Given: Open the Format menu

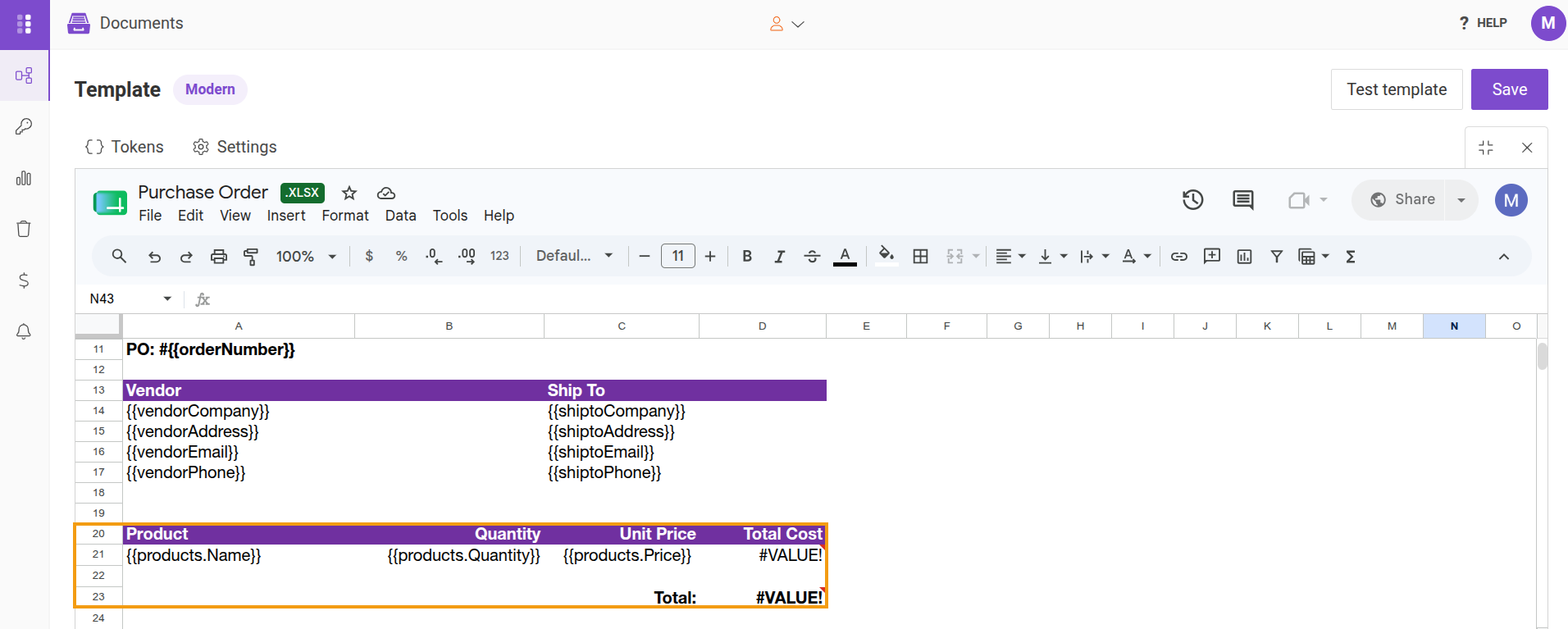Looking at the screenshot, I should 345,215.
